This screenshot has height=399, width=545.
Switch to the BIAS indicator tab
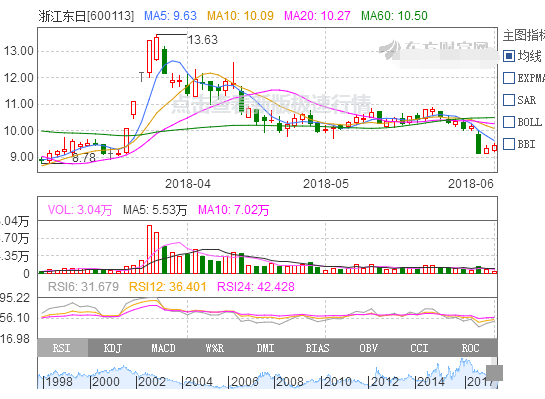click(x=317, y=348)
